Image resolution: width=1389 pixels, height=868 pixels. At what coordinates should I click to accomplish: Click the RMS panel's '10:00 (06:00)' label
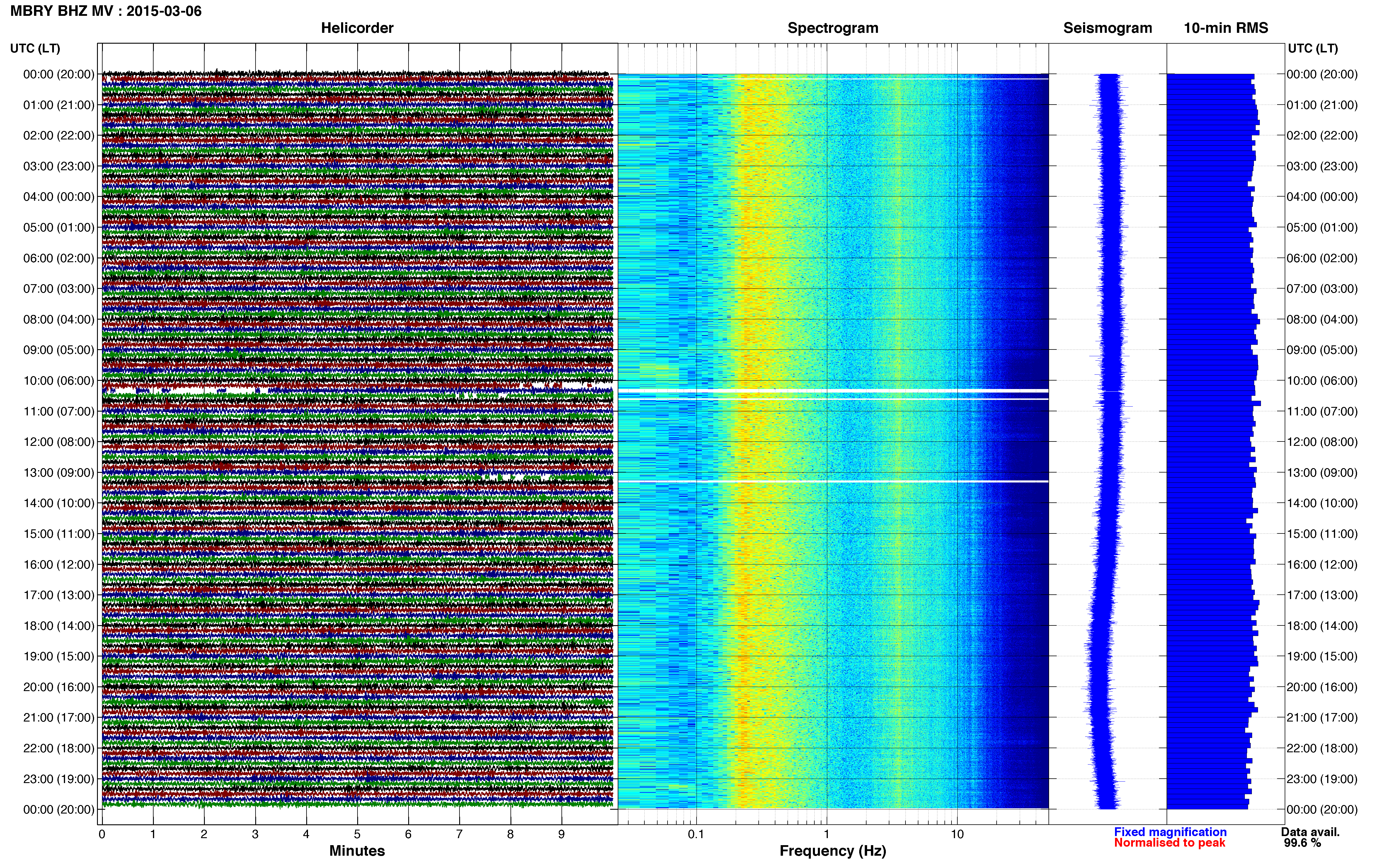(x=1322, y=381)
